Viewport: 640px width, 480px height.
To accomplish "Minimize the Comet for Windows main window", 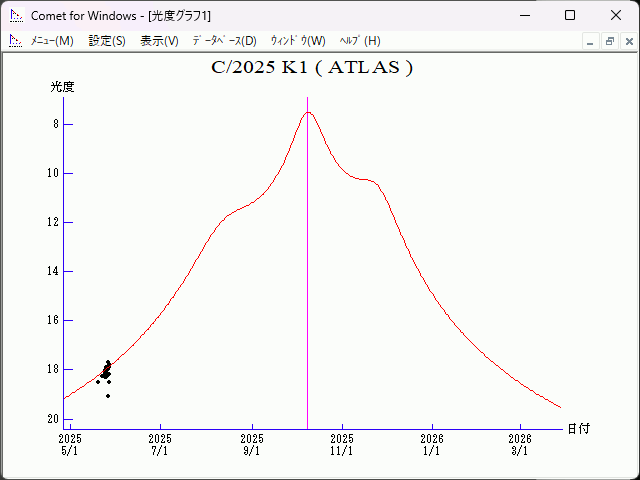I will 523,15.
